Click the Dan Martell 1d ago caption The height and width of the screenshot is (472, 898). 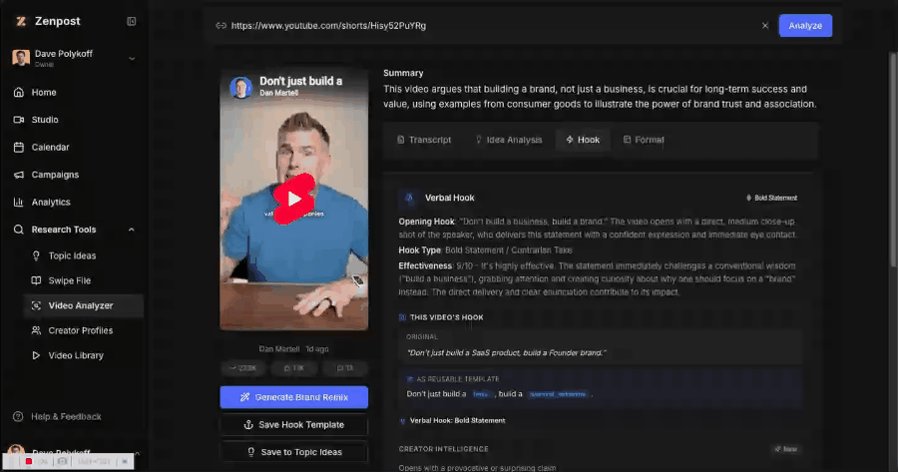[x=293, y=349]
